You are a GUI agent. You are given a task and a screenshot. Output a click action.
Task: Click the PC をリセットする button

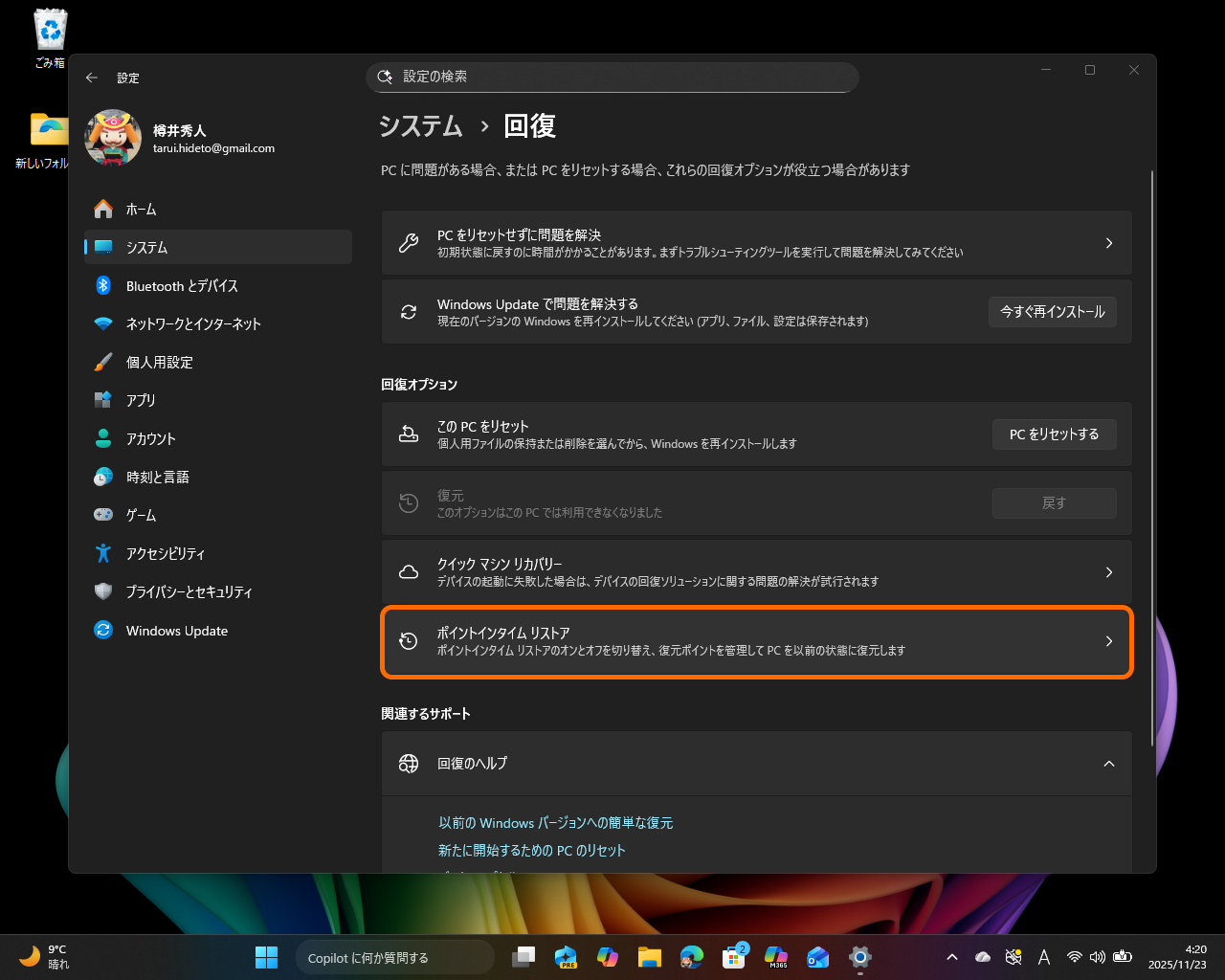[x=1054, y=434]
